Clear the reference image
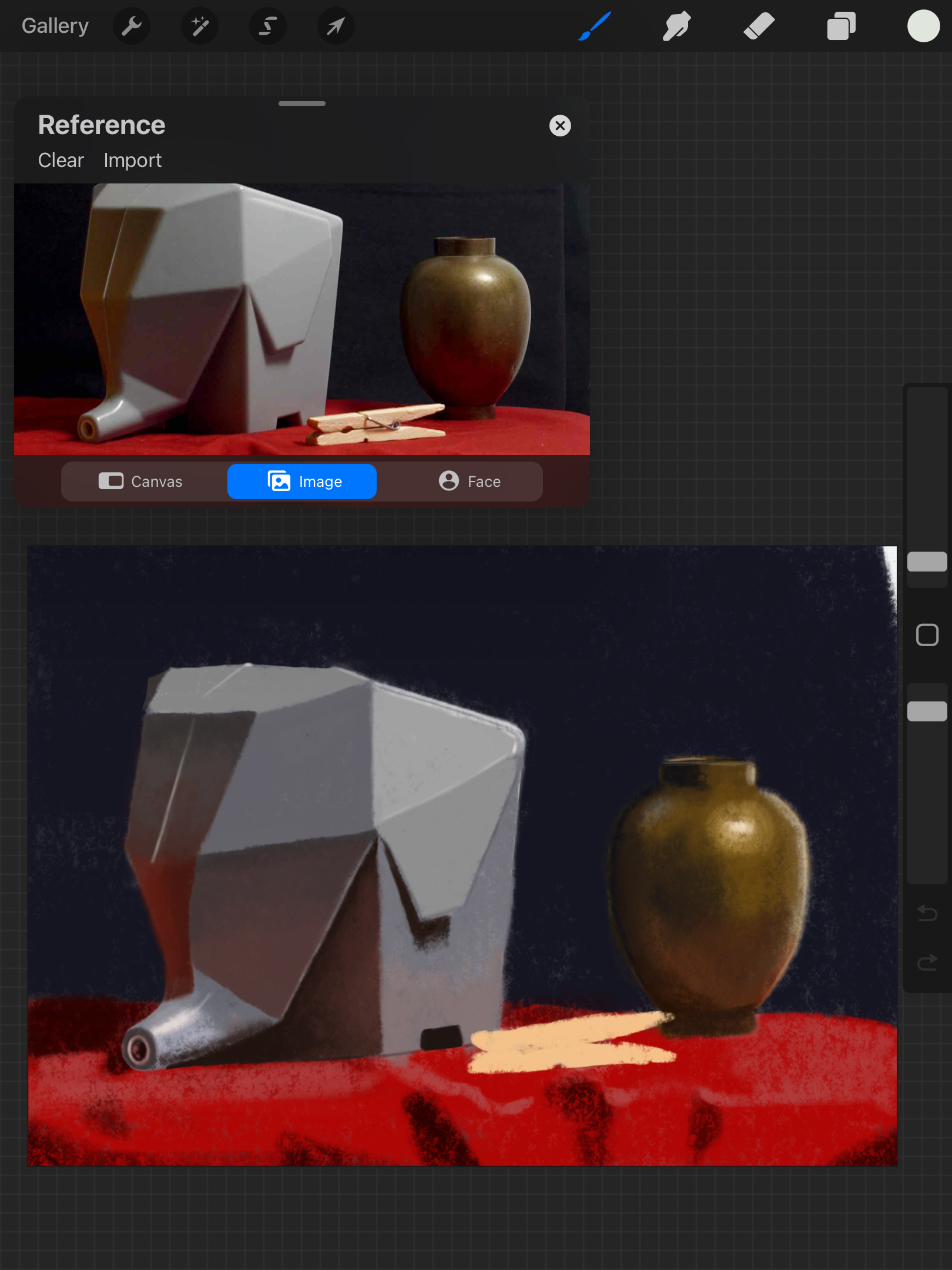 tap(61, 161)
